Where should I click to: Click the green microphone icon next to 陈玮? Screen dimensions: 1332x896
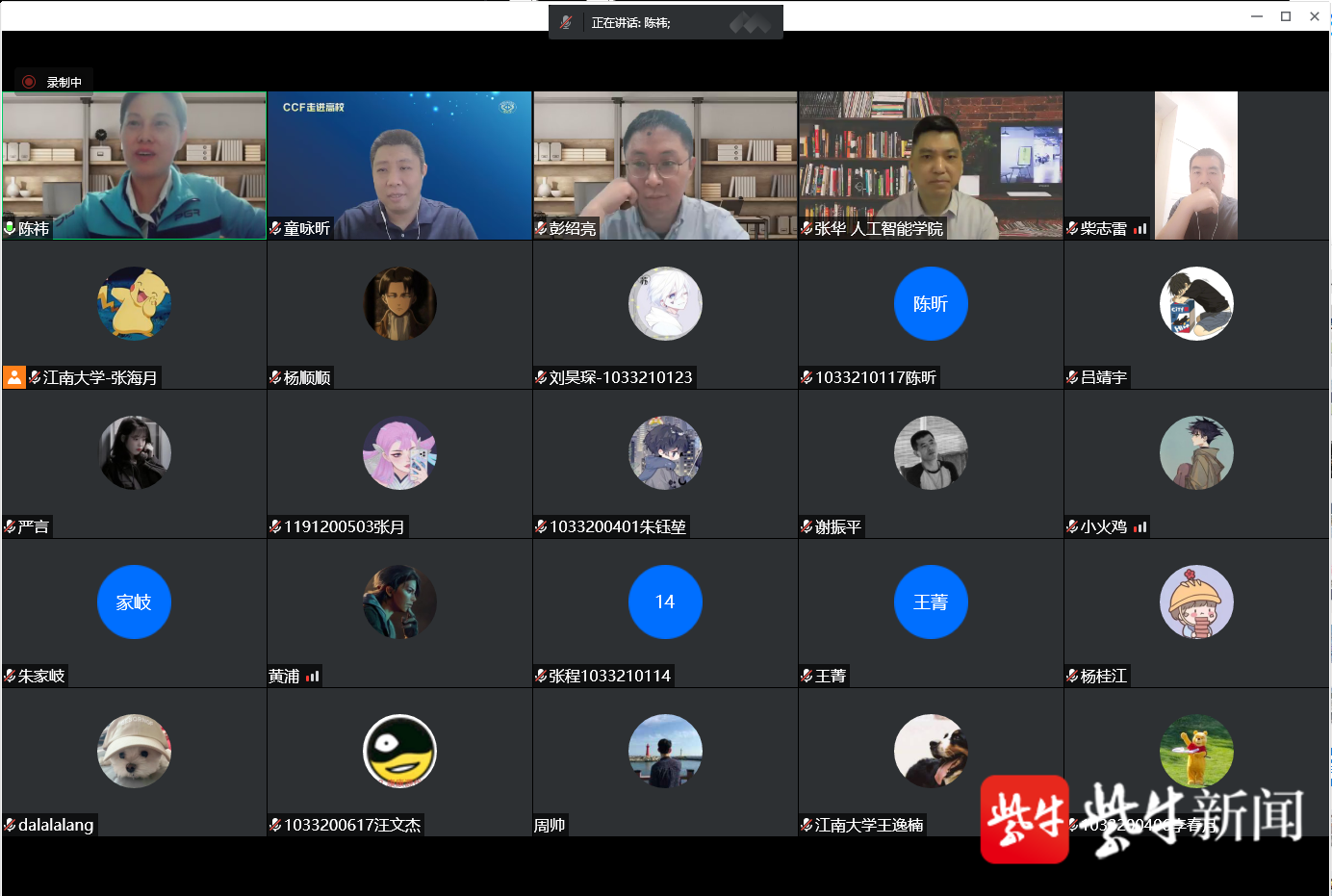point(10,228)
